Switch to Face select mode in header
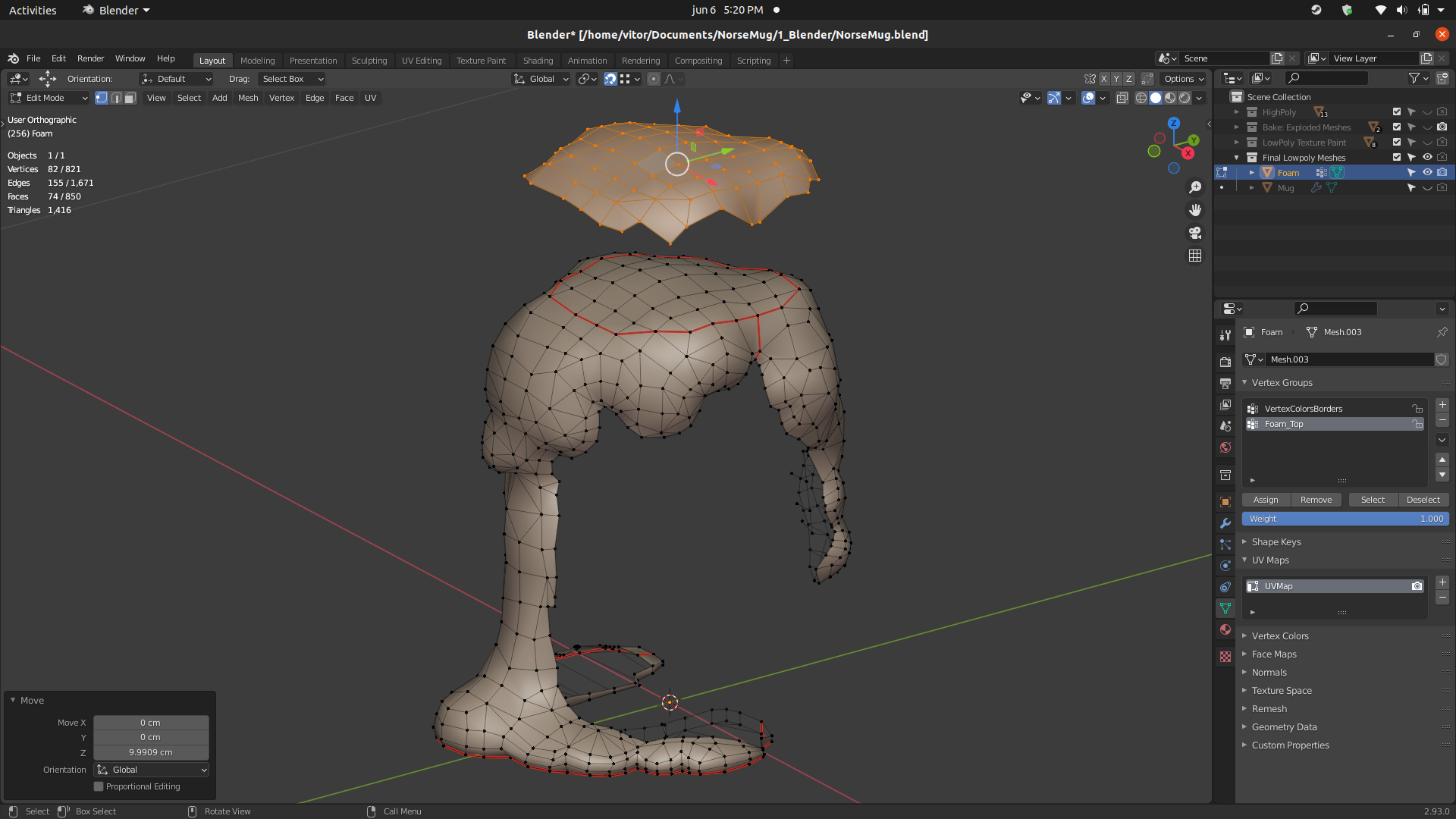Viewport: 1456px width, 819px height. tap(131, 98)
